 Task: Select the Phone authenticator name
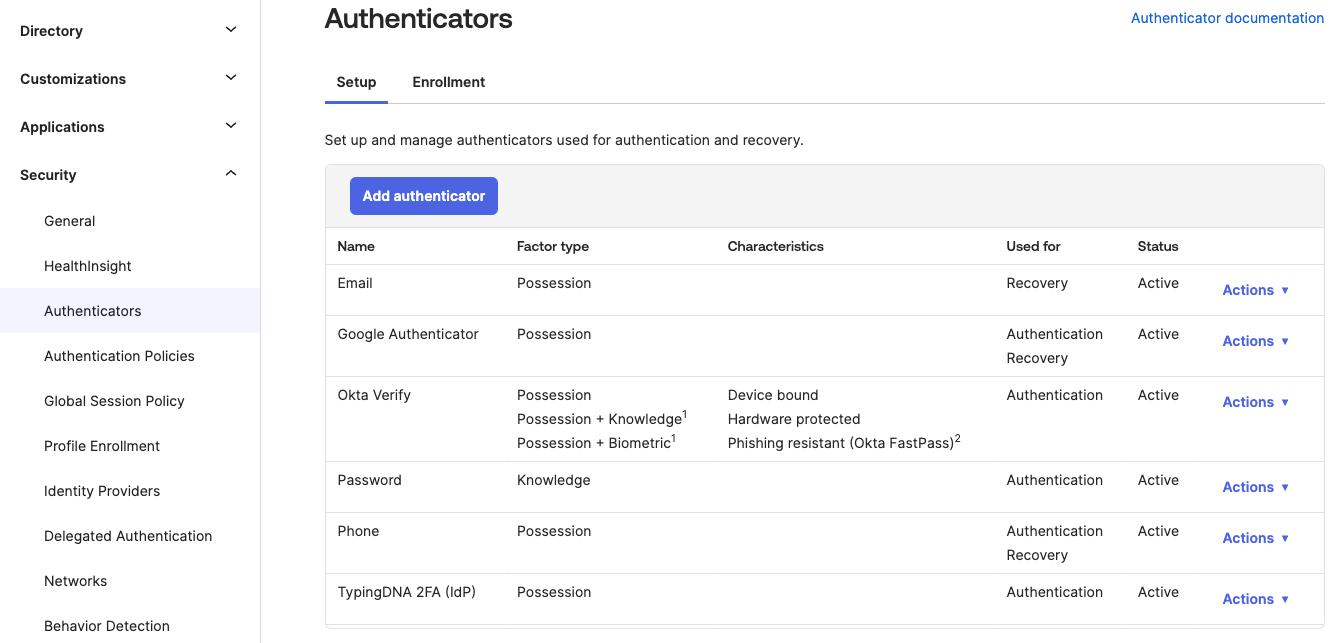click(x=358, y=531)
